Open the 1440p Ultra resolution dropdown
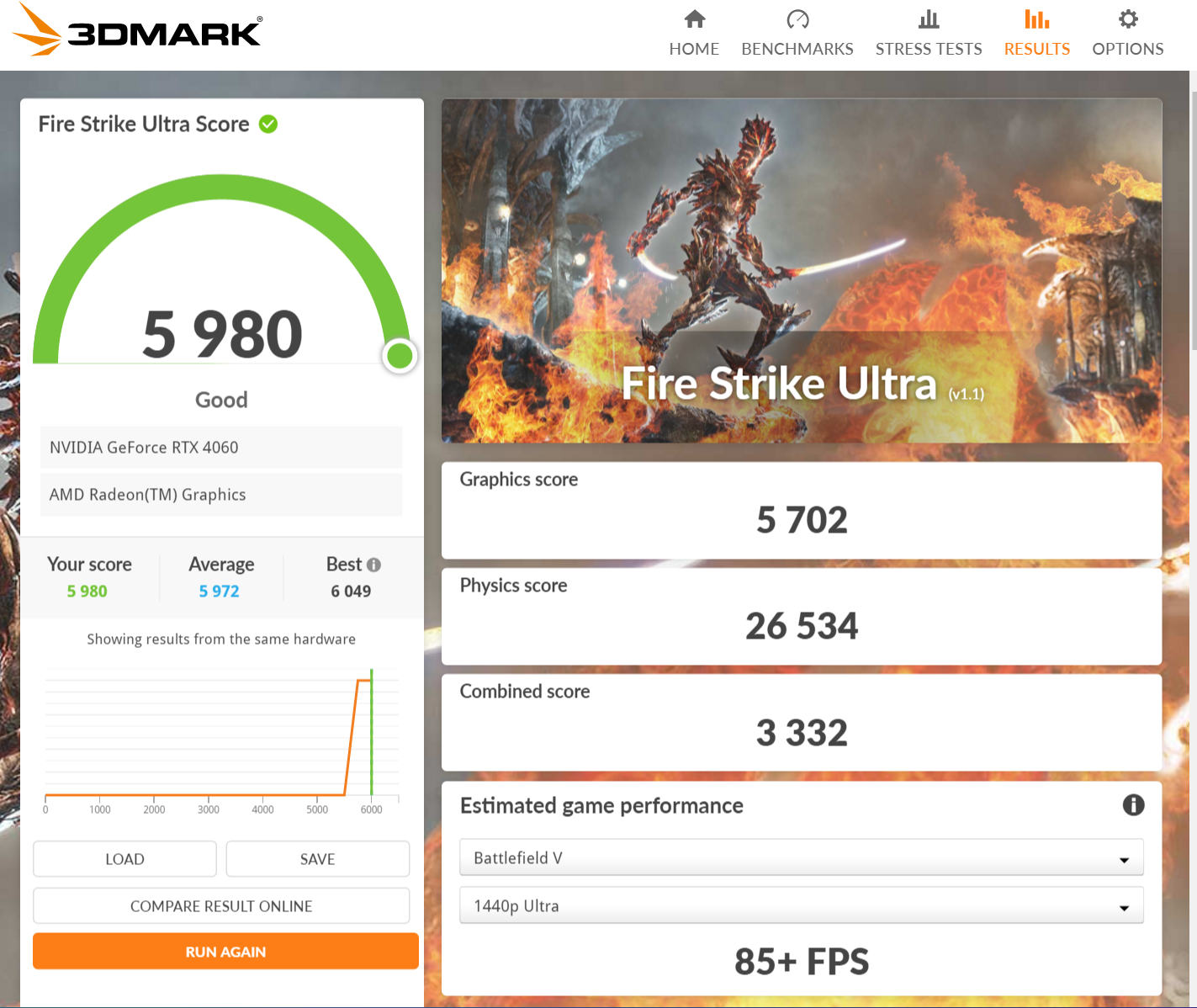Image resolution: width=1197 pixels, height=1008 pixels. pos(801,906)
